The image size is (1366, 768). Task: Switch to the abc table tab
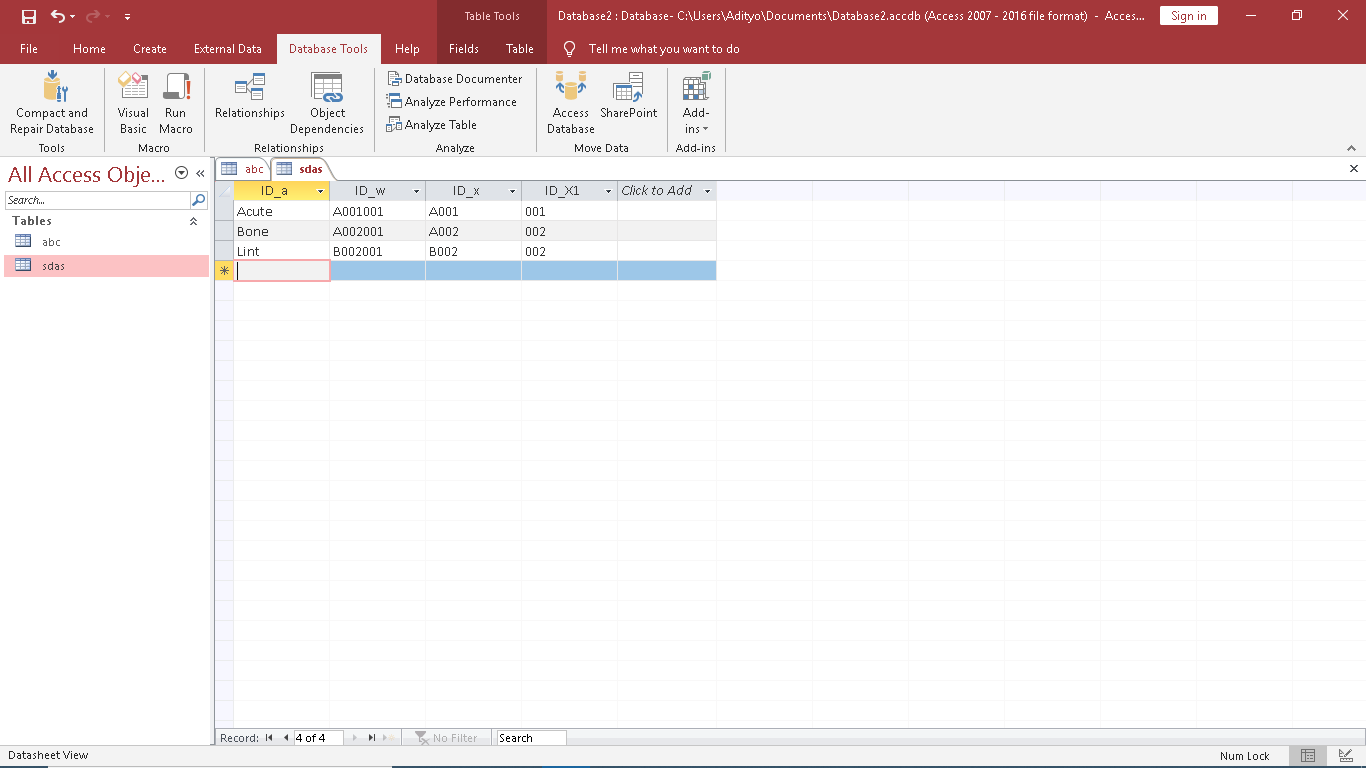pos(244,169)
